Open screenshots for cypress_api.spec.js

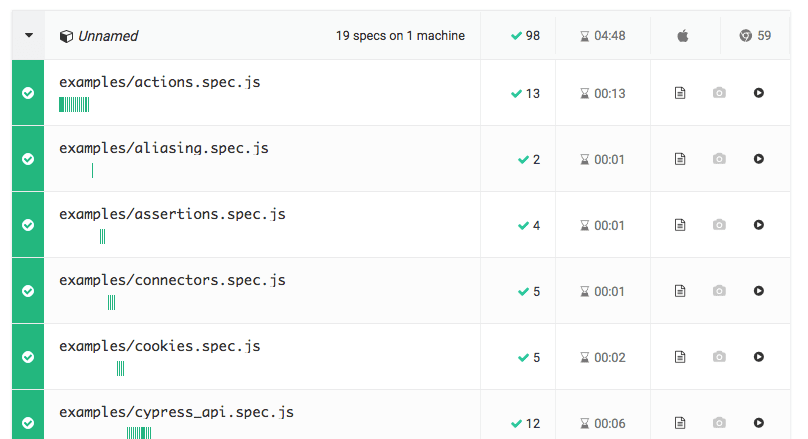pyautogui.click(x=719, y=423)
